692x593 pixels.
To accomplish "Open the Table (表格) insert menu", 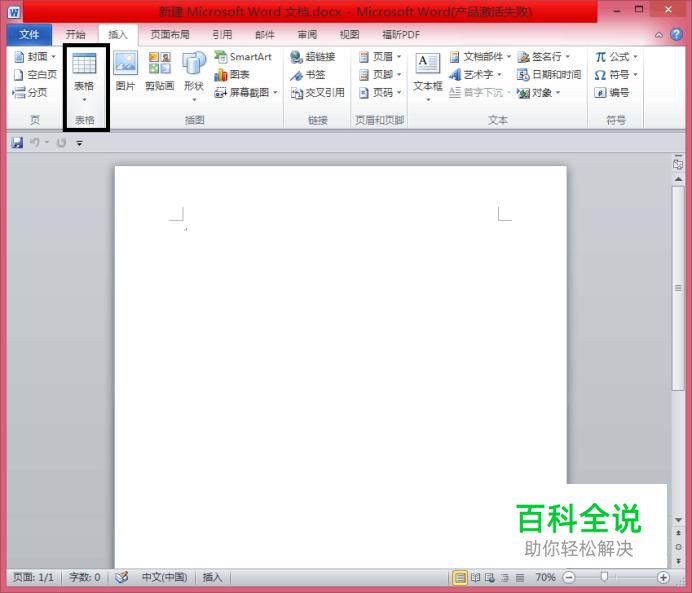I will 84,78.
